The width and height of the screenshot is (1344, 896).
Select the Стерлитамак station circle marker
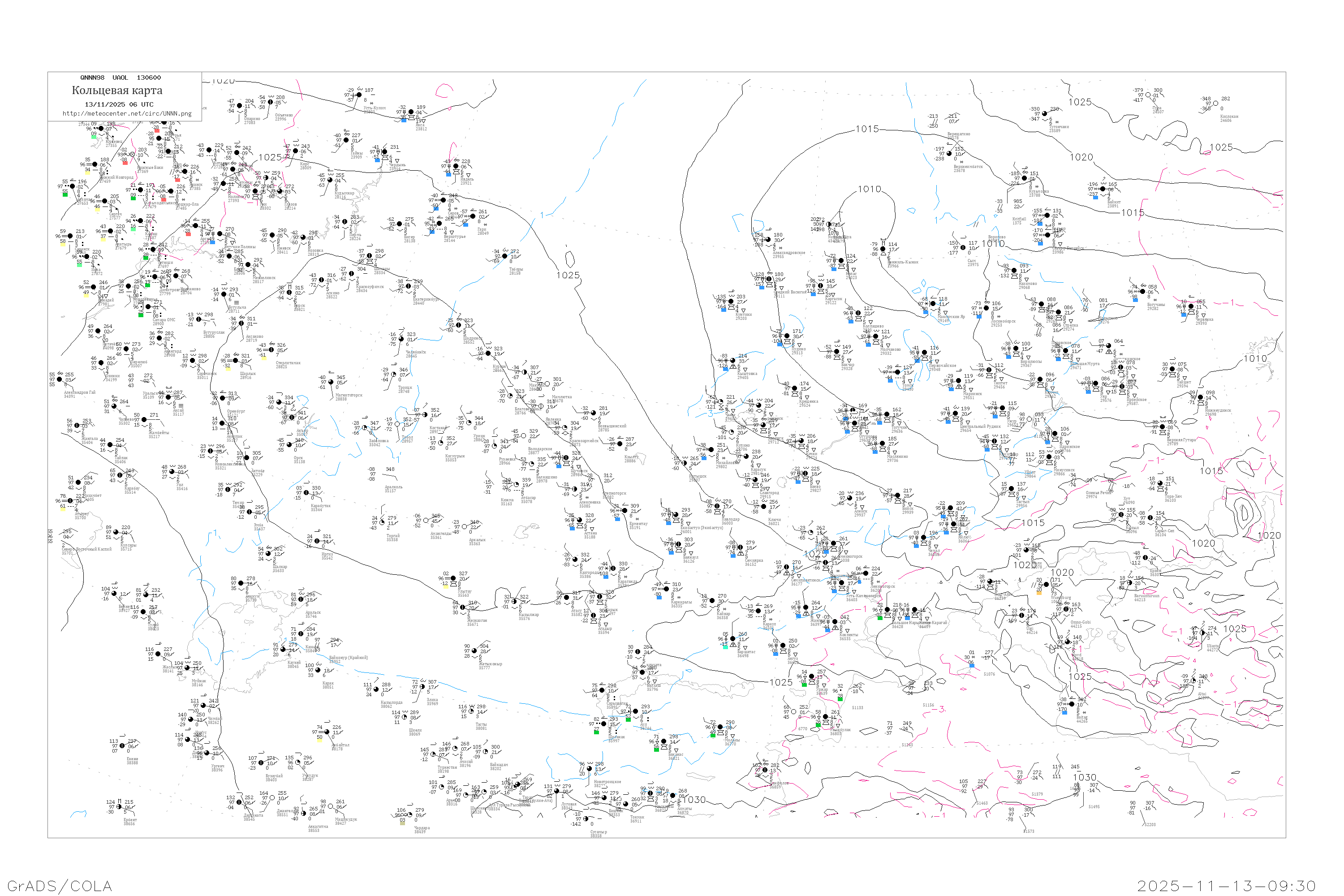pos(271,350)
